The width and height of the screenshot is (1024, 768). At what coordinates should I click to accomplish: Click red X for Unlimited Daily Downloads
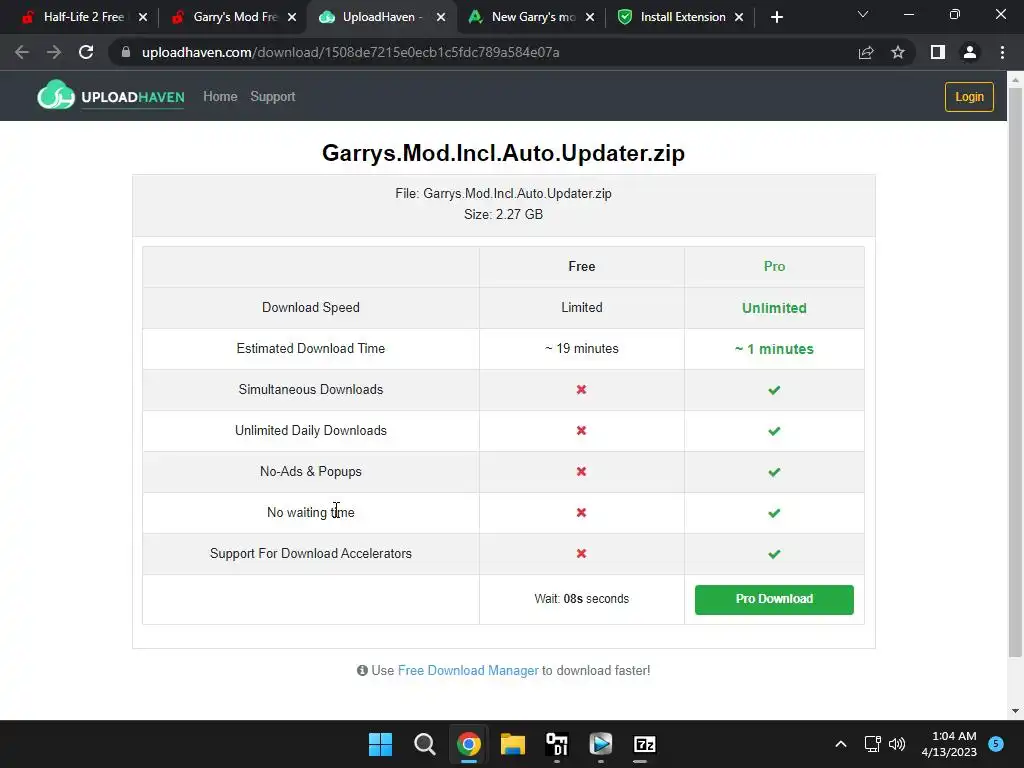[x=581, y=431]
